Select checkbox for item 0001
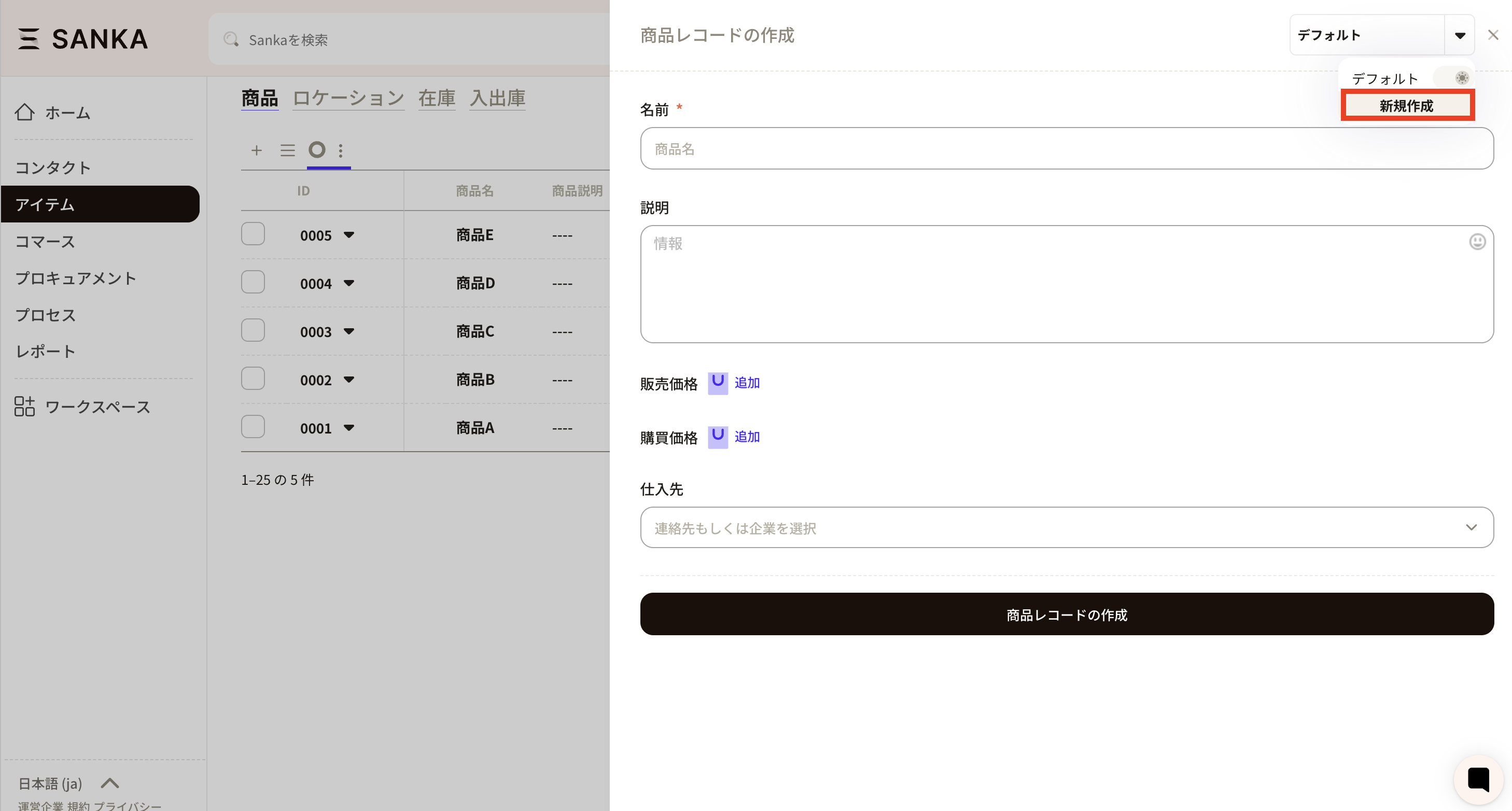This screenshot has height=811, width=1512. 253,427
